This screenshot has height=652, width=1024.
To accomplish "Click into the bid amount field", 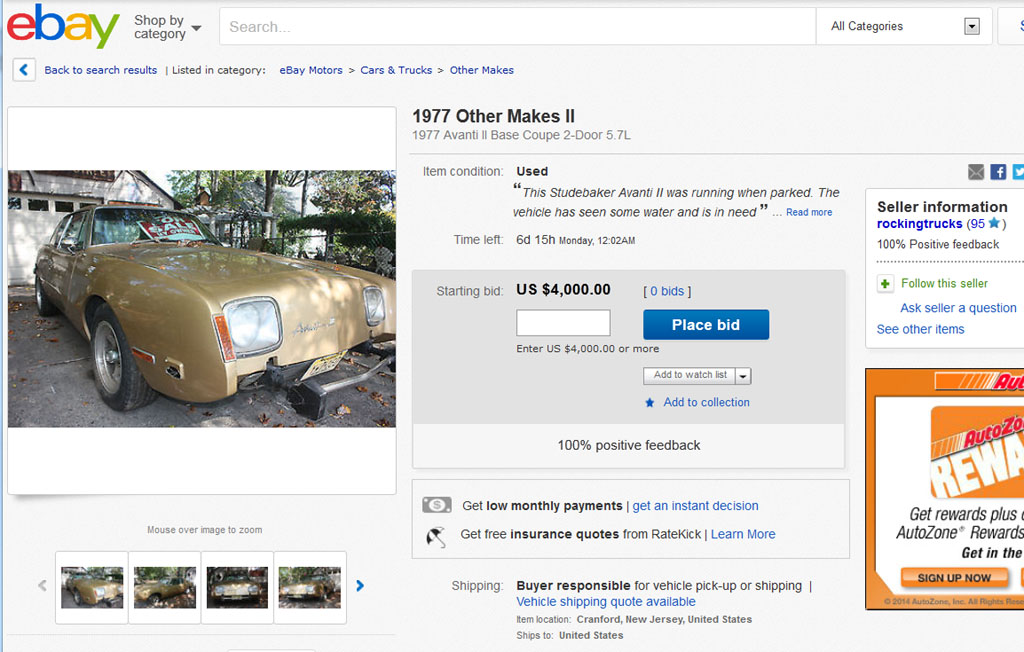I will pyautogui.click(x=563, y=323).
